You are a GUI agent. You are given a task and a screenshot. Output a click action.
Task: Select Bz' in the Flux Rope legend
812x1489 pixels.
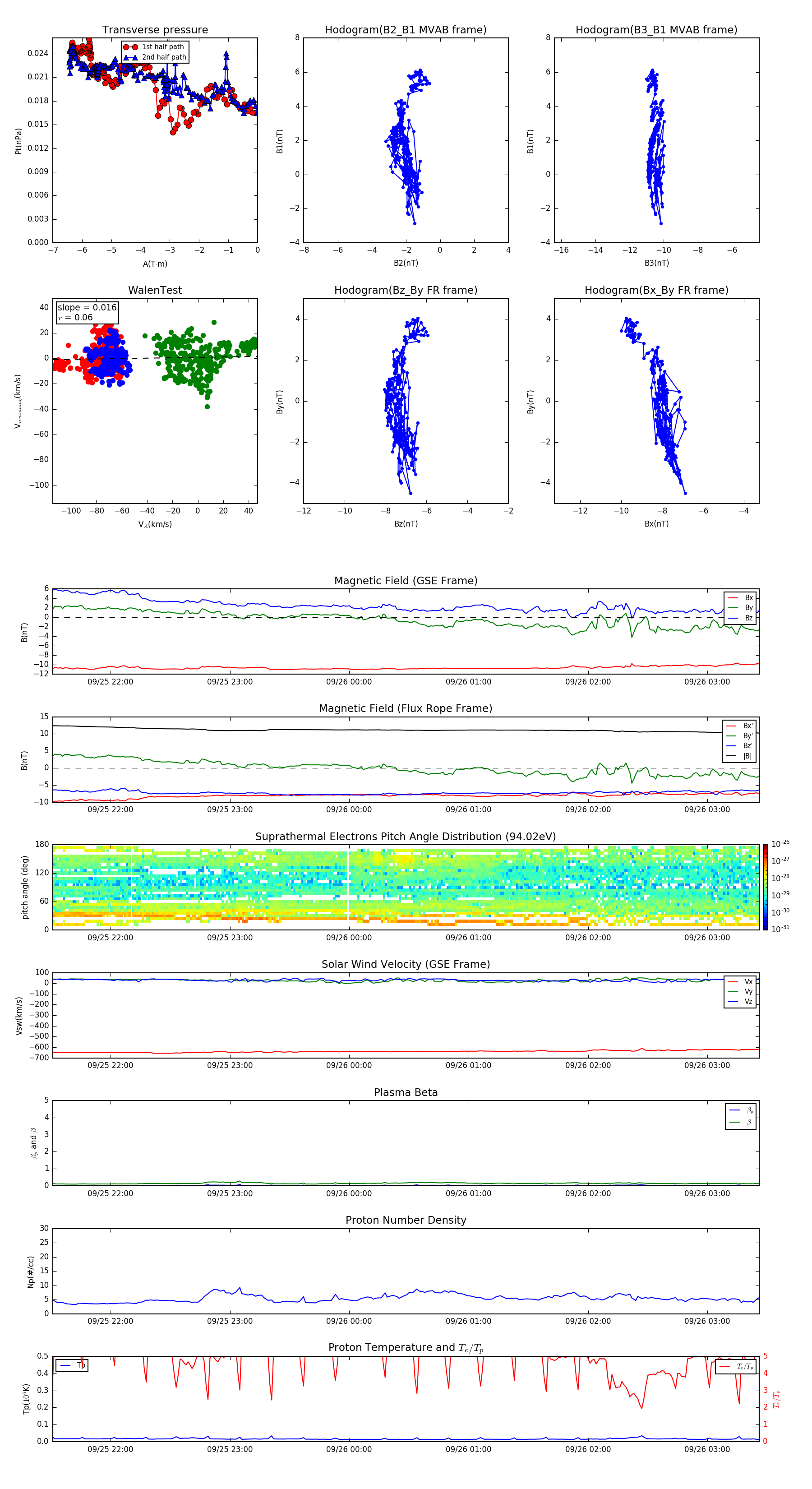click(x=740, y=746)
